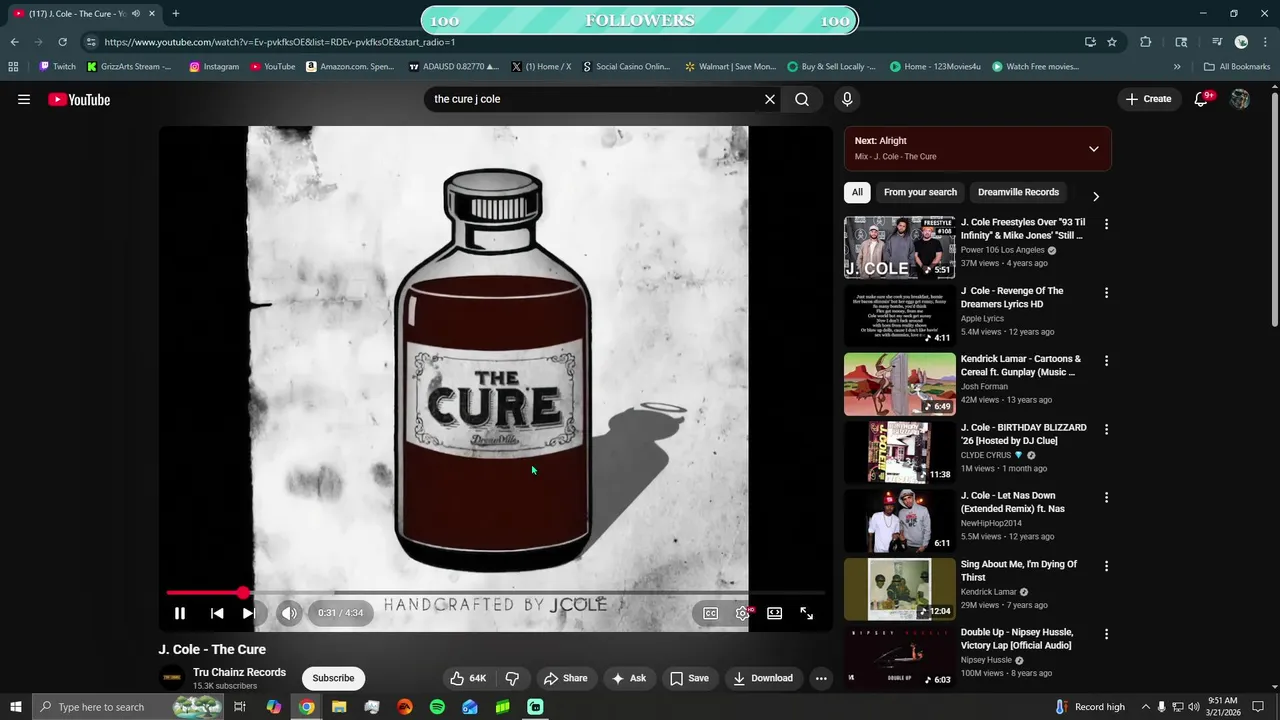Open the account avatar menu
1280x720 pixels.
tap(1240, 99)
